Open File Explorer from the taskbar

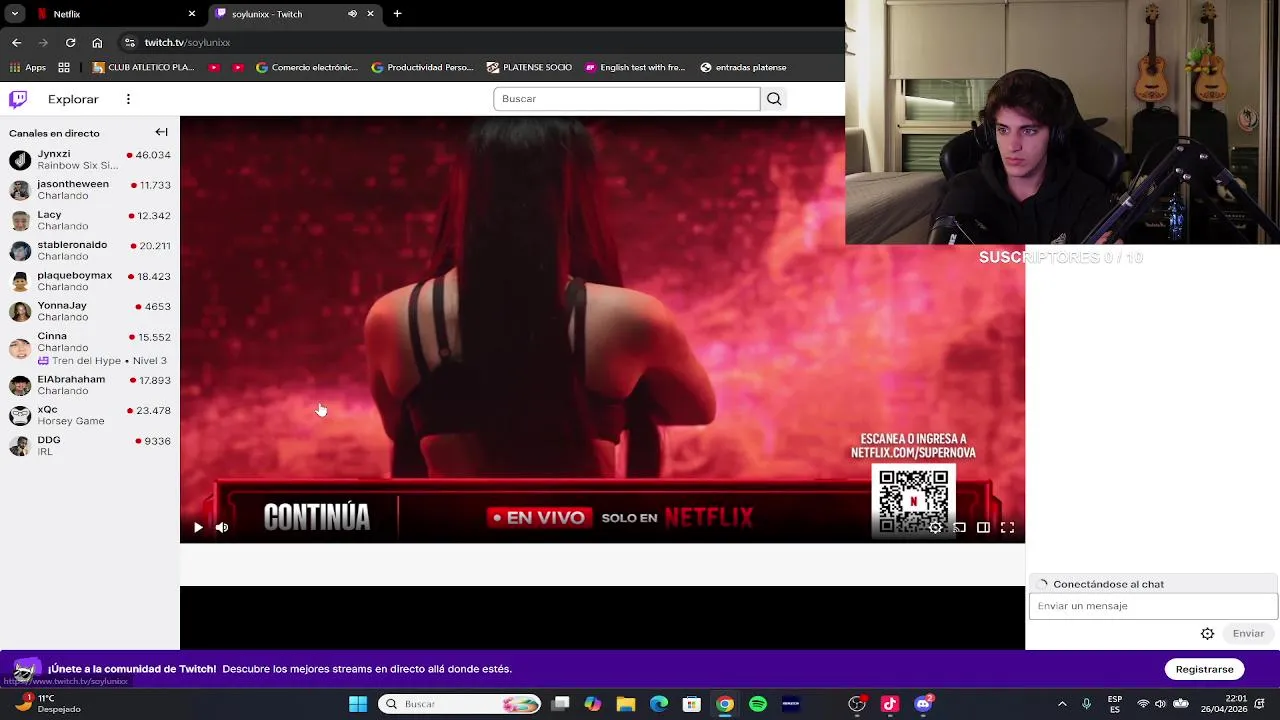point(626,704)
